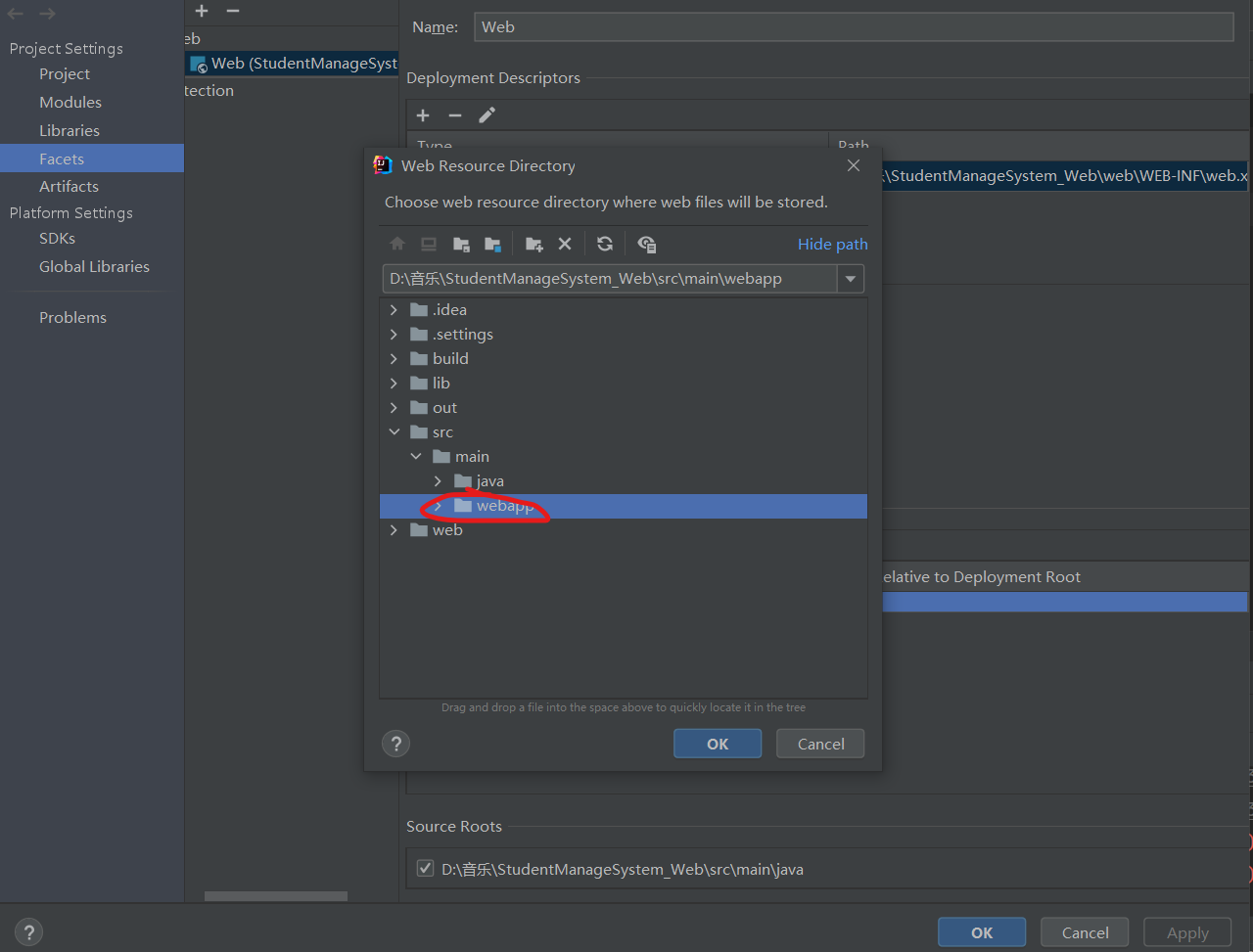Expand the .settings folder

point(394,335)
